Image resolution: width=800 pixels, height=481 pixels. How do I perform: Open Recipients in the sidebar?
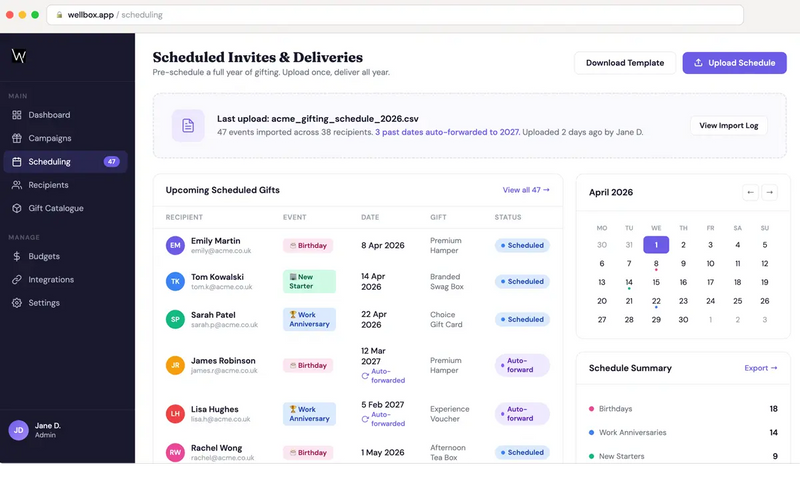[65, 185]
